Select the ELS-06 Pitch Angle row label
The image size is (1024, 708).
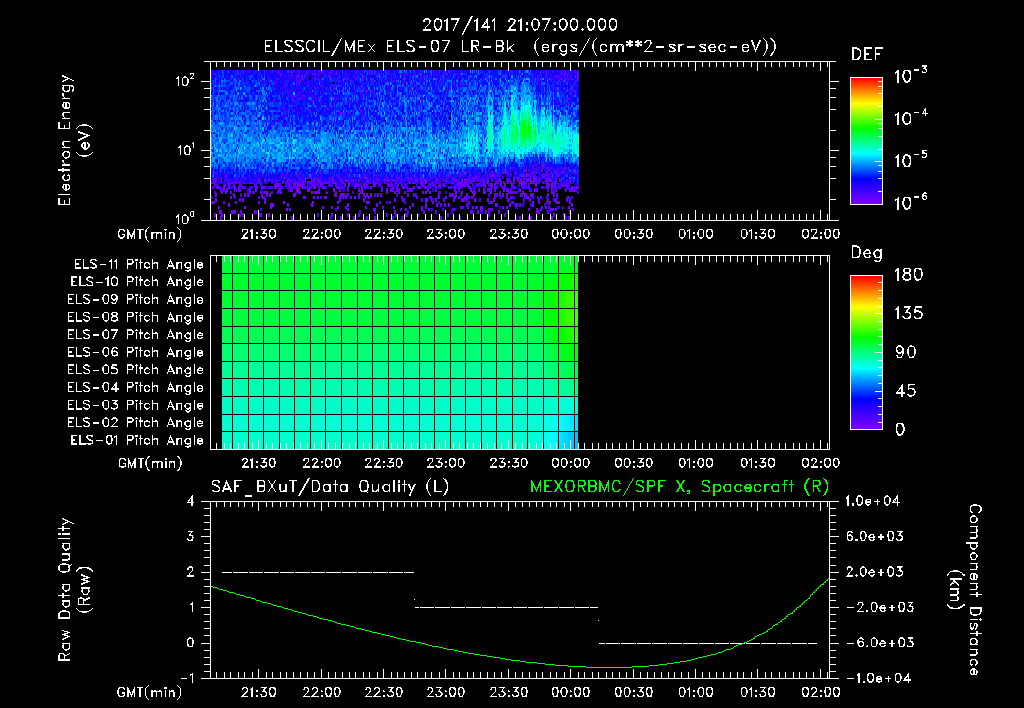coord(136,352)
